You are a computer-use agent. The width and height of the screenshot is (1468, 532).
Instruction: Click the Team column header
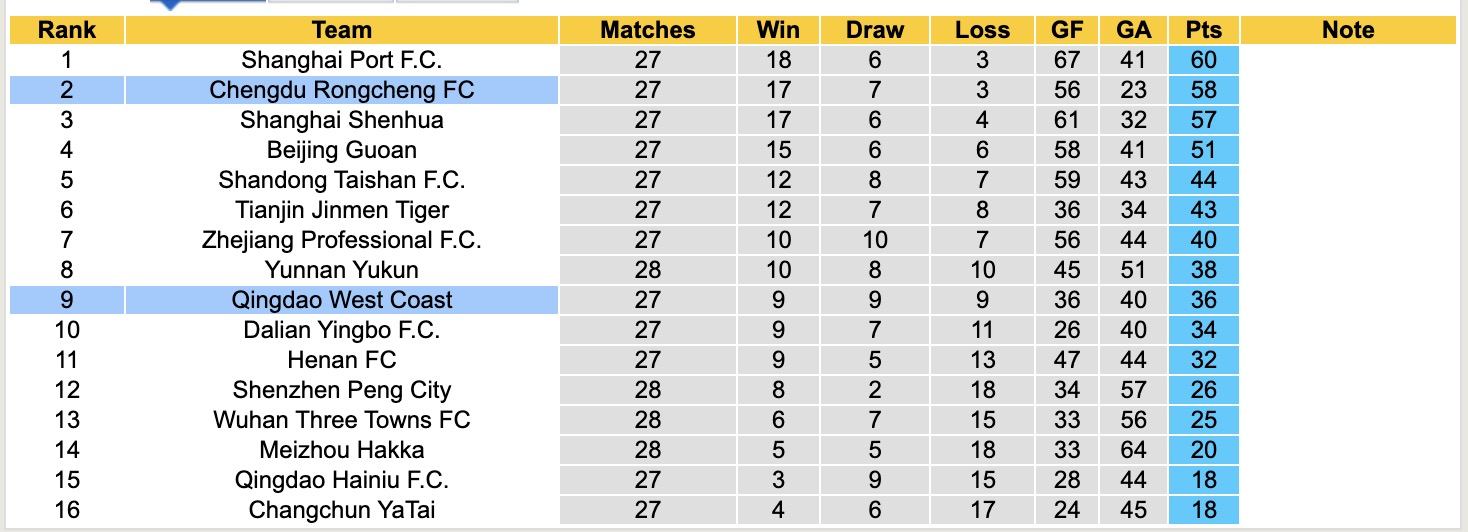tap(341, 30)
